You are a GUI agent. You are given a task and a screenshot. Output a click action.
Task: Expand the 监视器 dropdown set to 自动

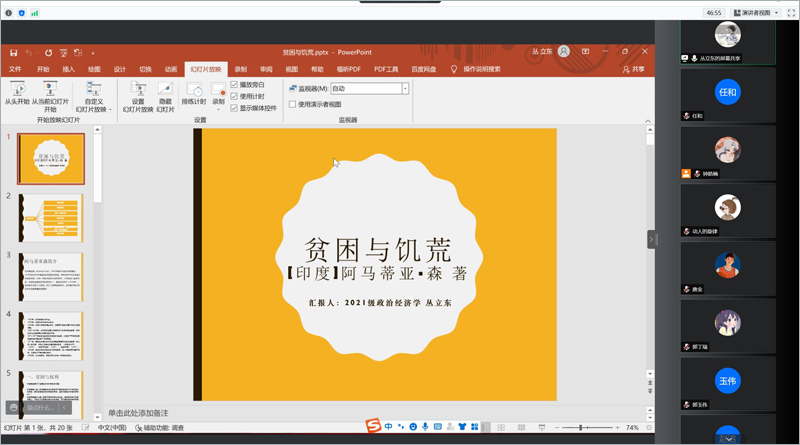pyautogui.click(x=405, y=88)
